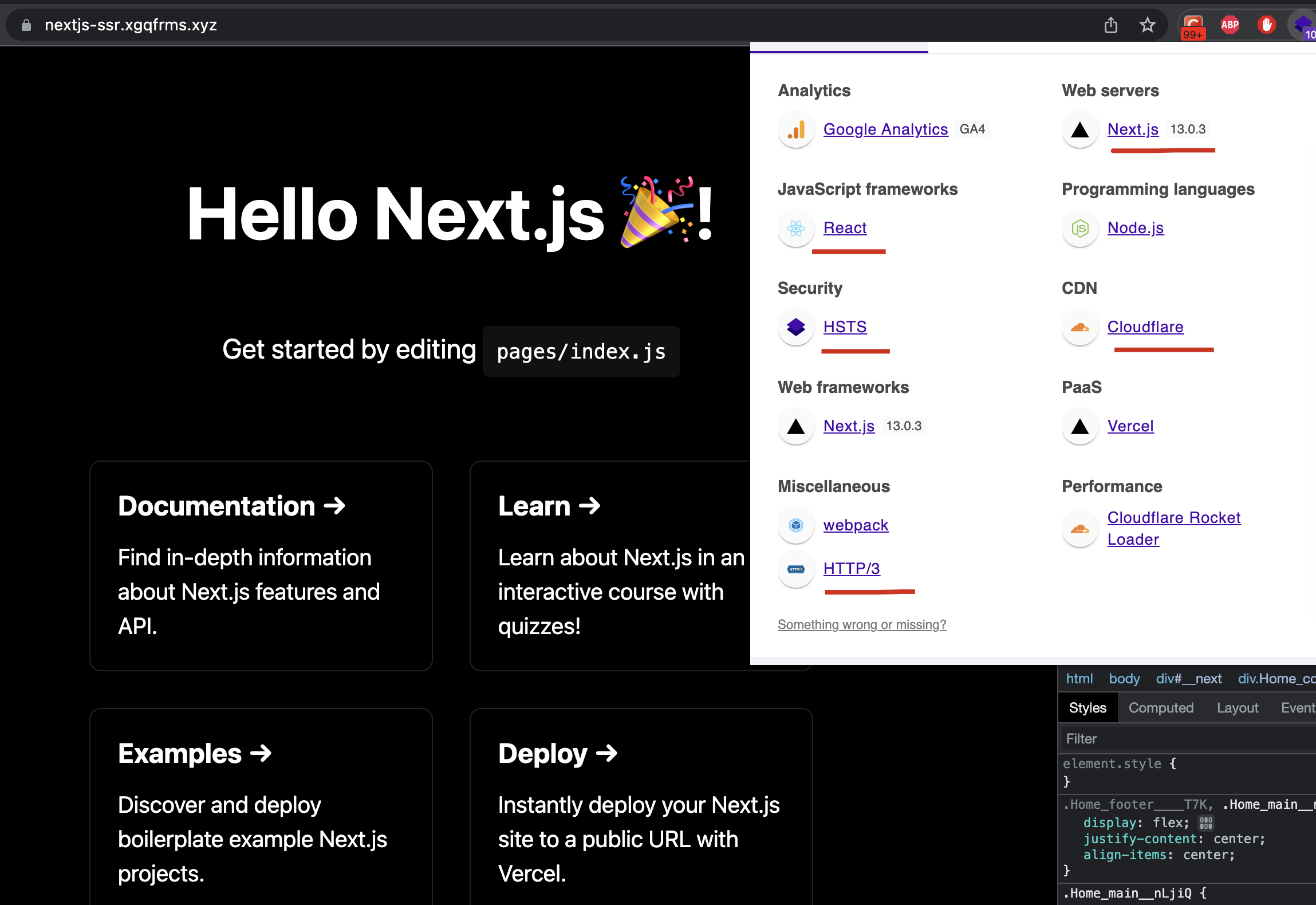Select the active underlined tab in the Wappalyzer popup
This screenshot has width=1316, height=905.
coord(839,47)
